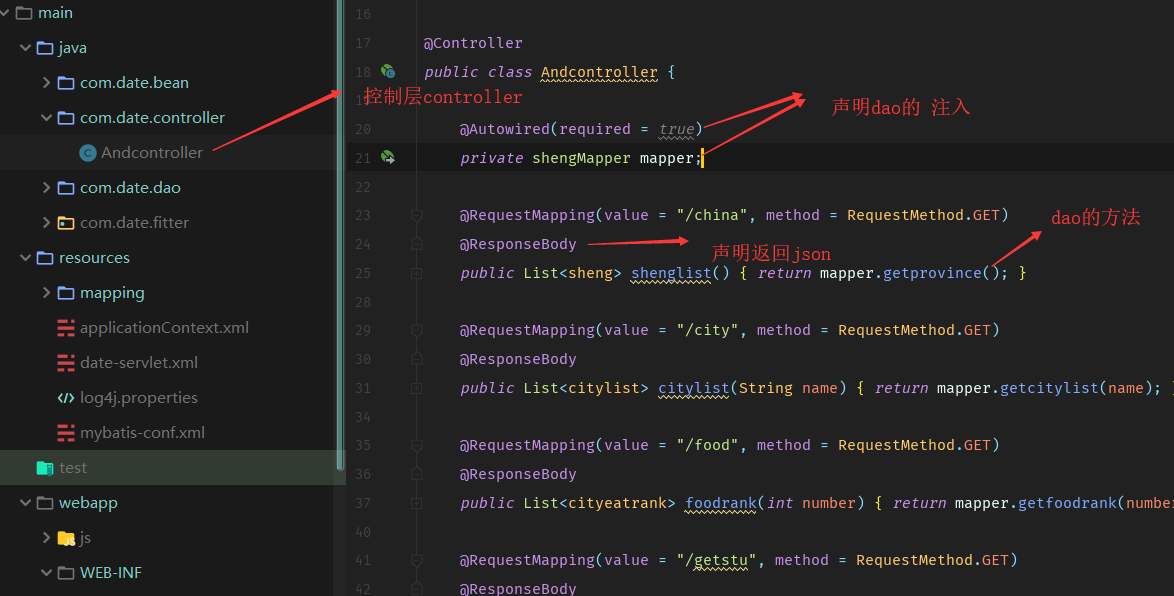Select the java source folder icon

(45, 48)
